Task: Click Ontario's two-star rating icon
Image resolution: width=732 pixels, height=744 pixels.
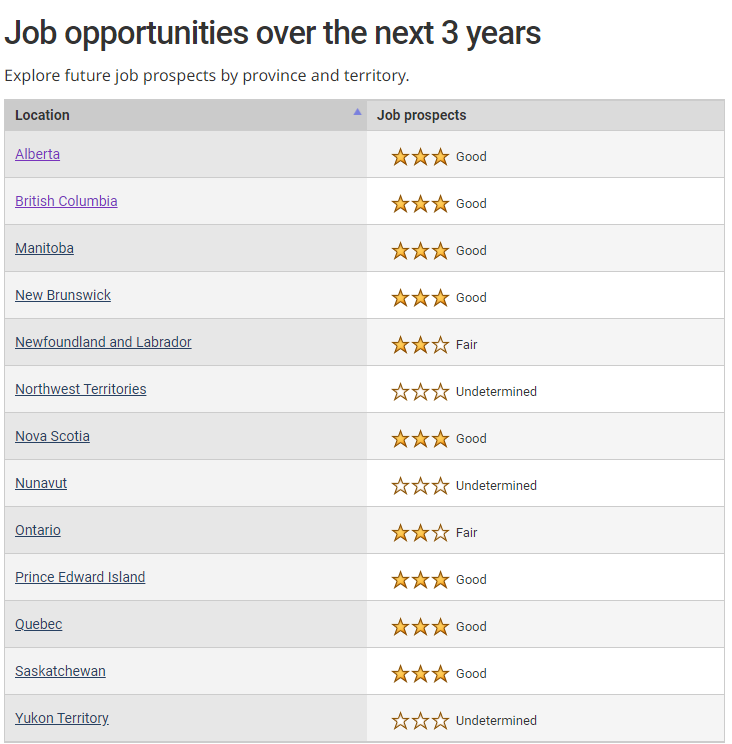Action: click(420, 533)
